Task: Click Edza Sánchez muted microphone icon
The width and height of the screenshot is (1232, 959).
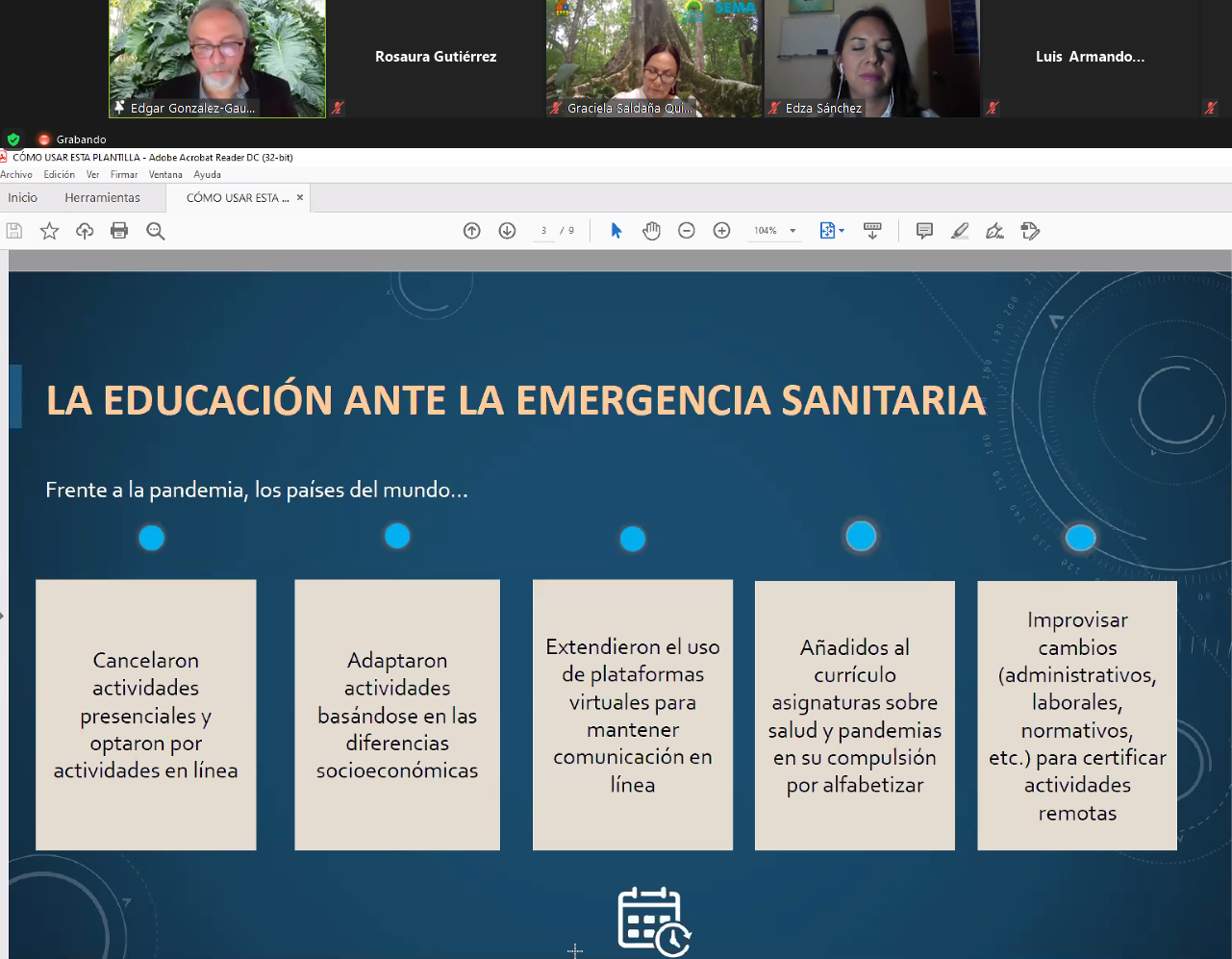Action: [x=774, y=108]
